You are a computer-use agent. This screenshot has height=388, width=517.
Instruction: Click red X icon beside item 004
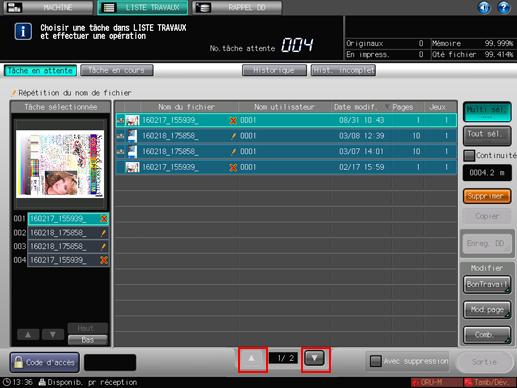pos(104,260)
